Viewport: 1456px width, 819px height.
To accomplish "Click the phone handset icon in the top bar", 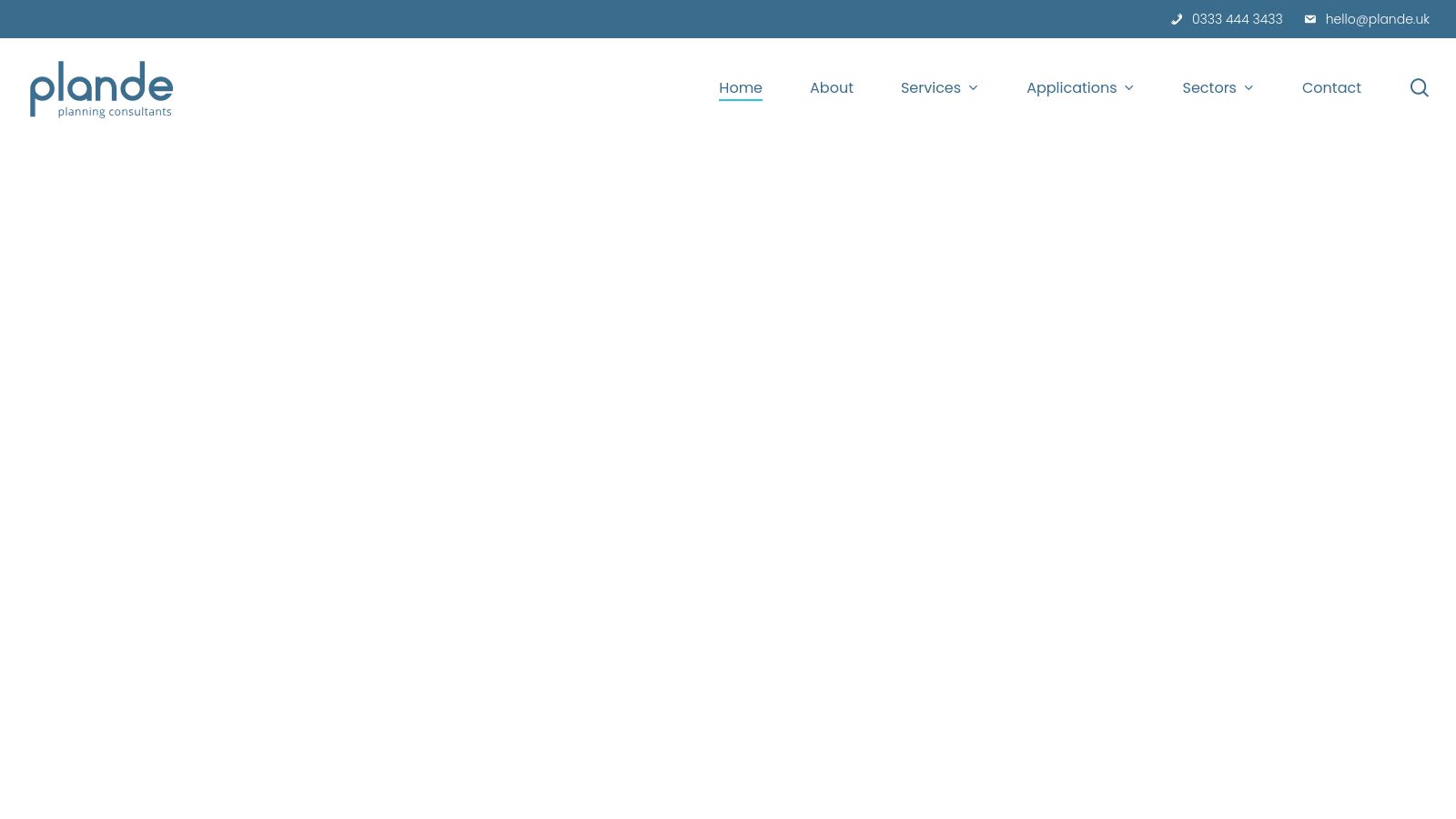I will [x=1178, y=19].
